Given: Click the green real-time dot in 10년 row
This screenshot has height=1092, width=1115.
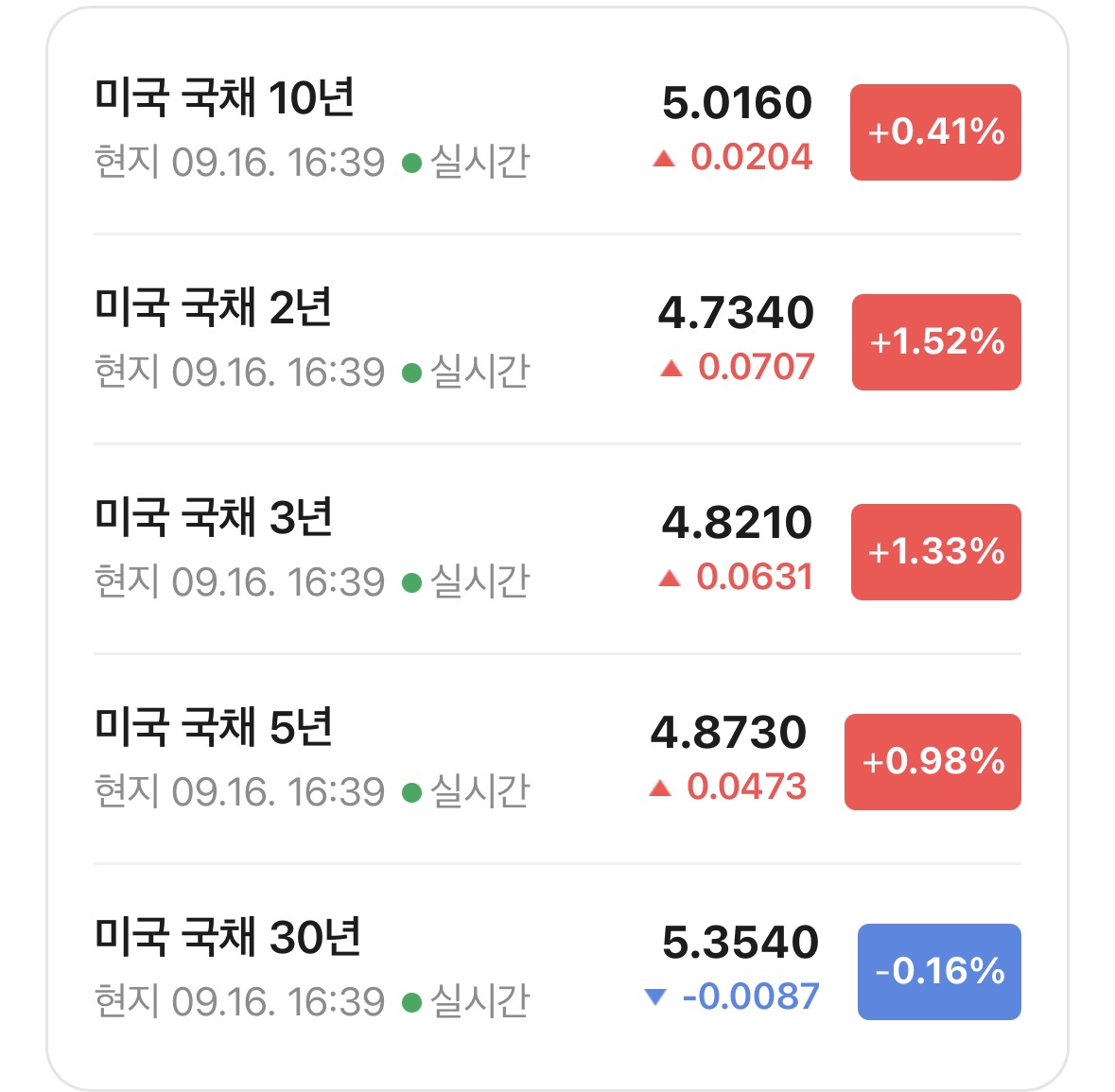Looking at the screenshot, I should [411, 164].
